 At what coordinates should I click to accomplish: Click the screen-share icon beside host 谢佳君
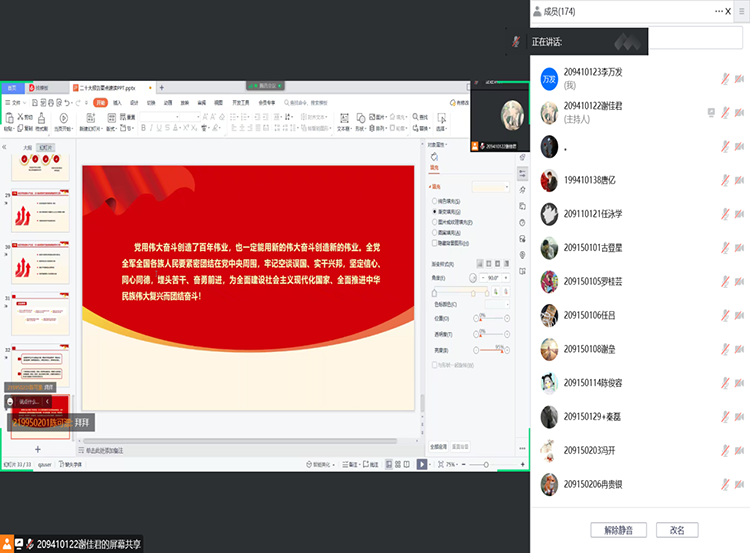pyautogui.click(x=710, y=112)
